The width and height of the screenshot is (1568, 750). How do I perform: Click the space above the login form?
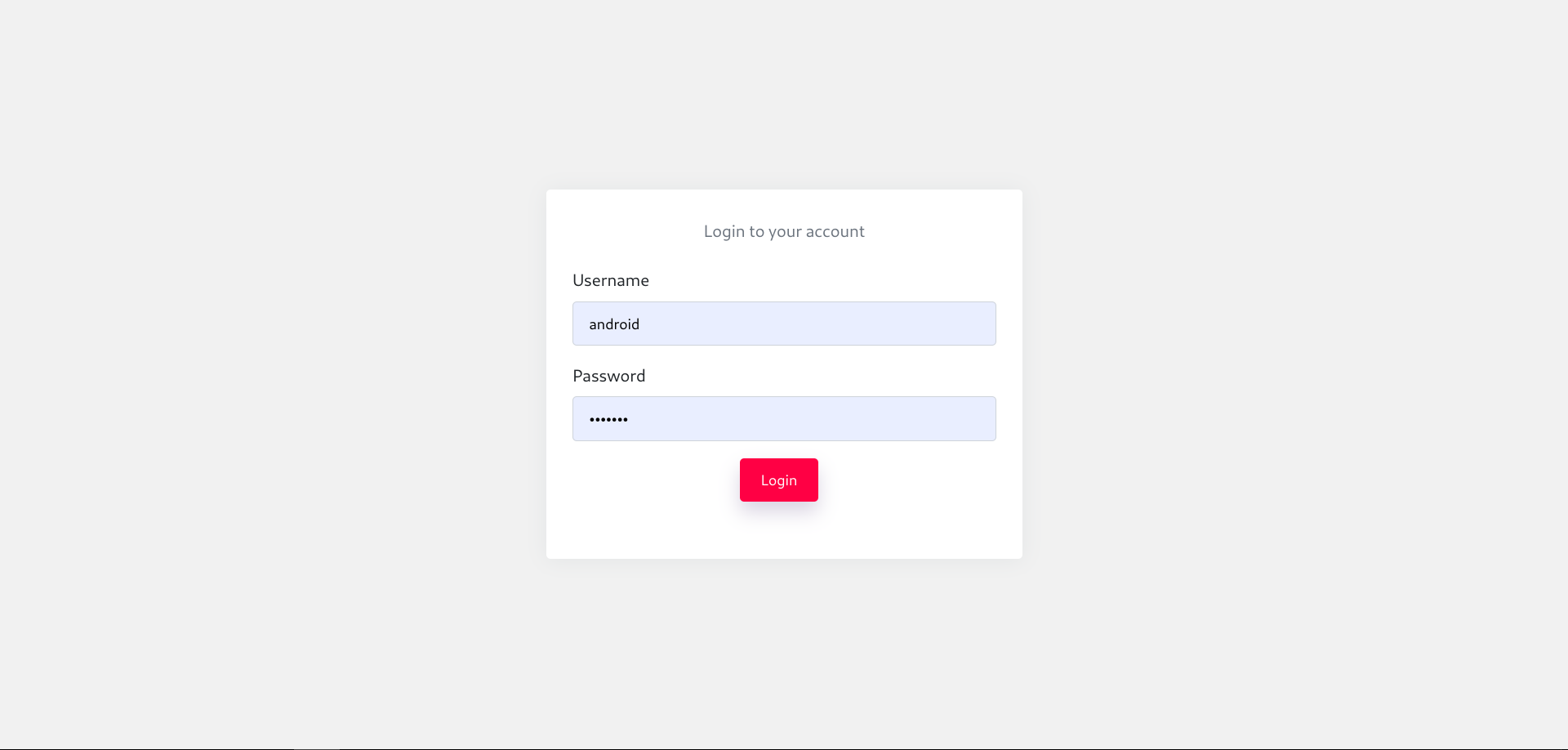pyautogui.click(x=784, y=98)
